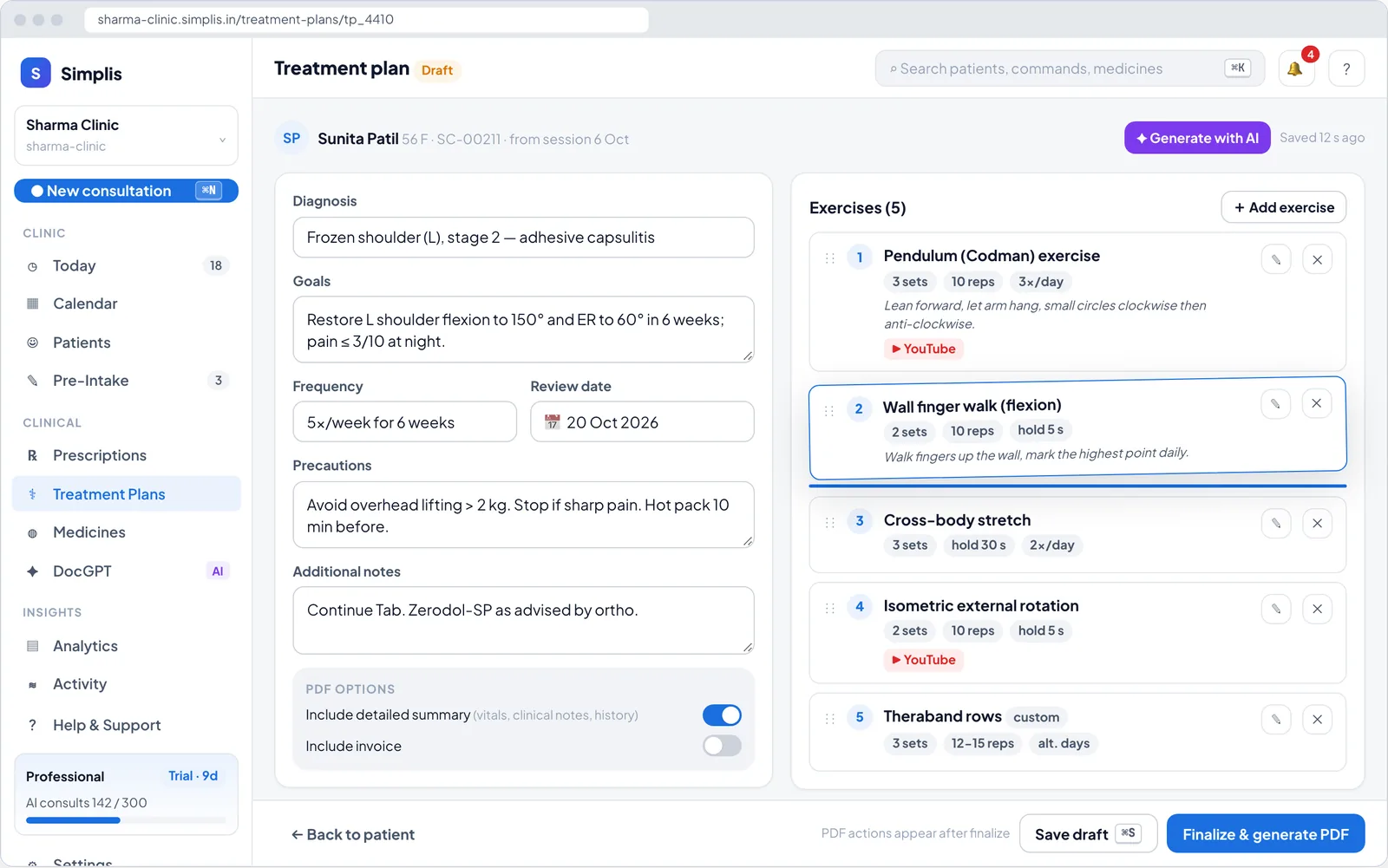Grab drag handle of Isometric external rotation
Viewport: 1388px width, 868px height.
pos(830,608)
